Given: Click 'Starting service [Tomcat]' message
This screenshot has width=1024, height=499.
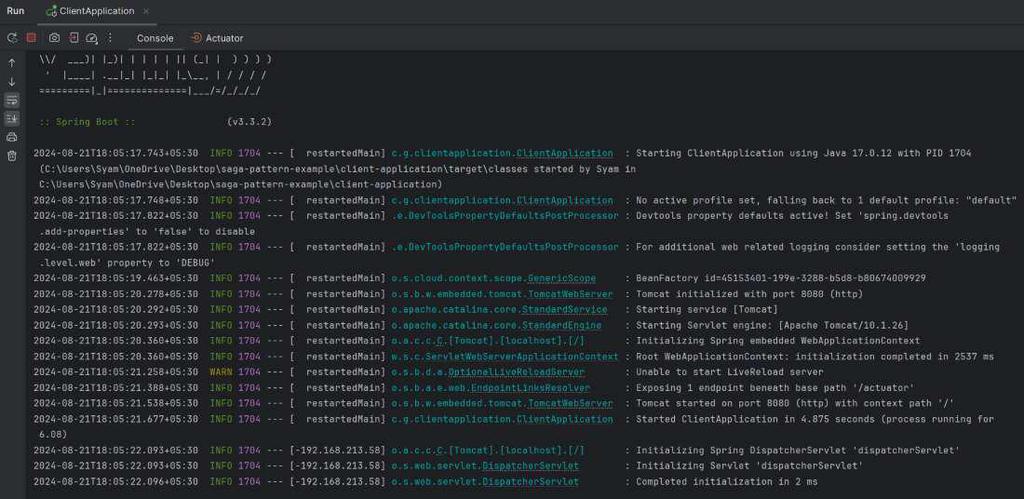Looking at the screenshot, I should (707, 310).
